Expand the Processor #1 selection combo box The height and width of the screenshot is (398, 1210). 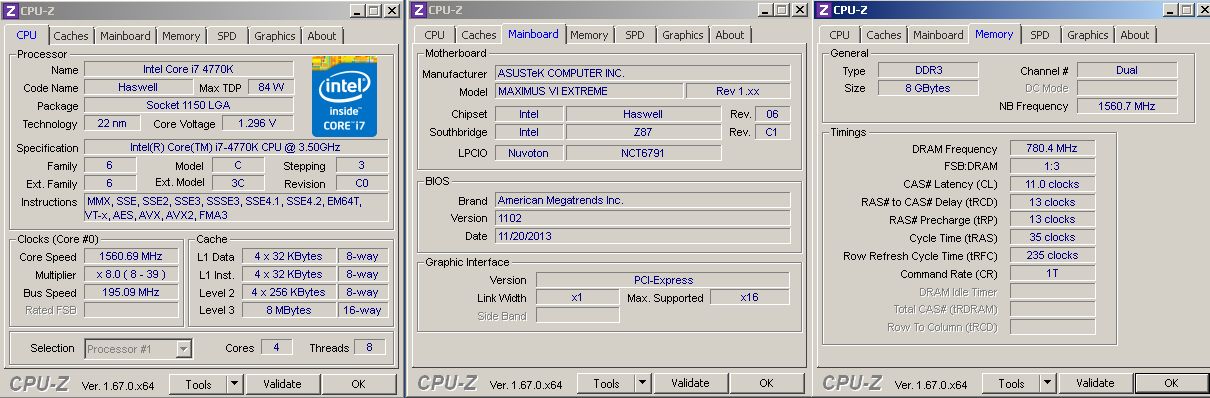[x=183, y=349]
